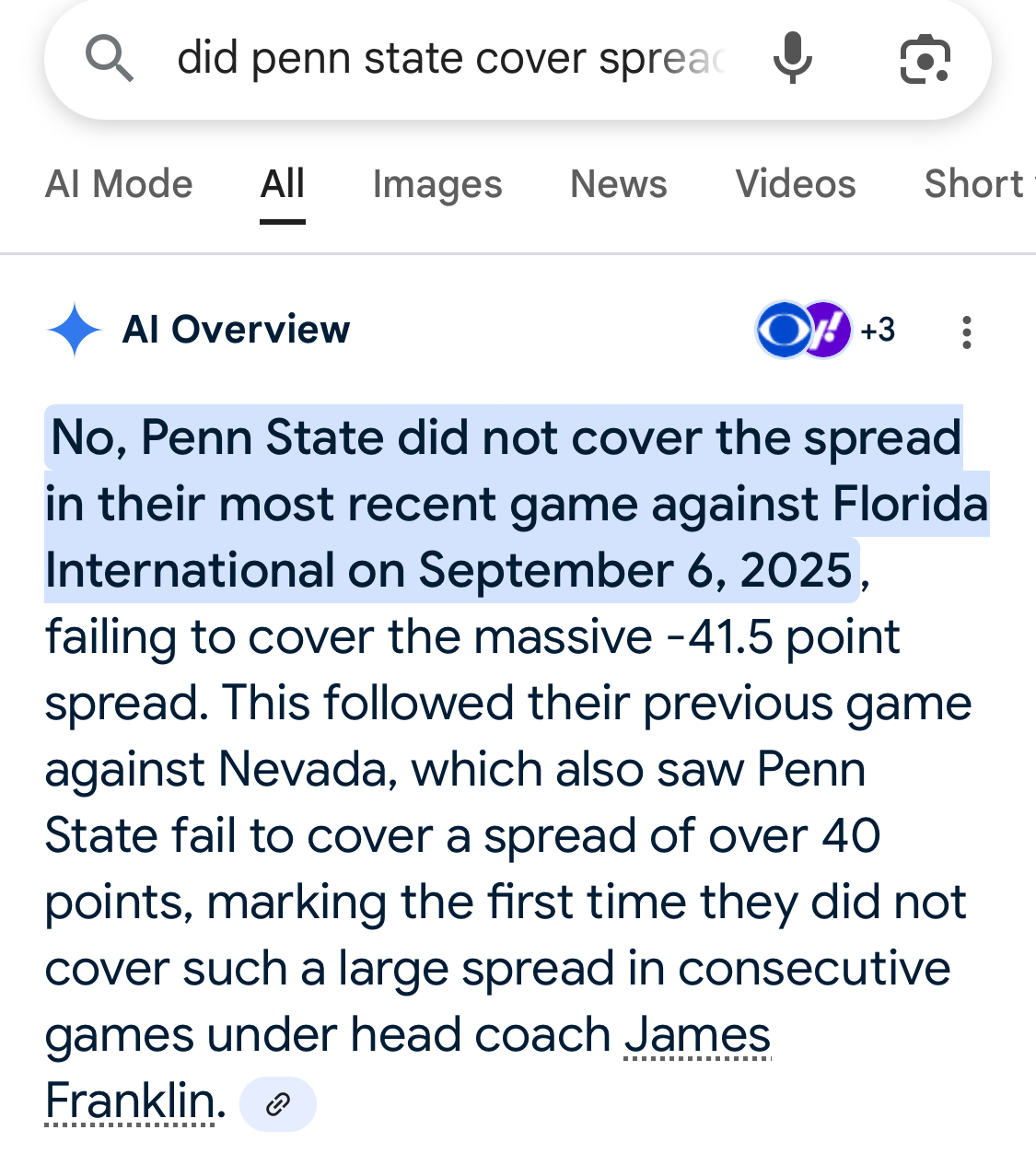The height and width of the screenshot is (1165, 1036).
Task: Open the underlined James Franklin link
Action: [697, 1035]
